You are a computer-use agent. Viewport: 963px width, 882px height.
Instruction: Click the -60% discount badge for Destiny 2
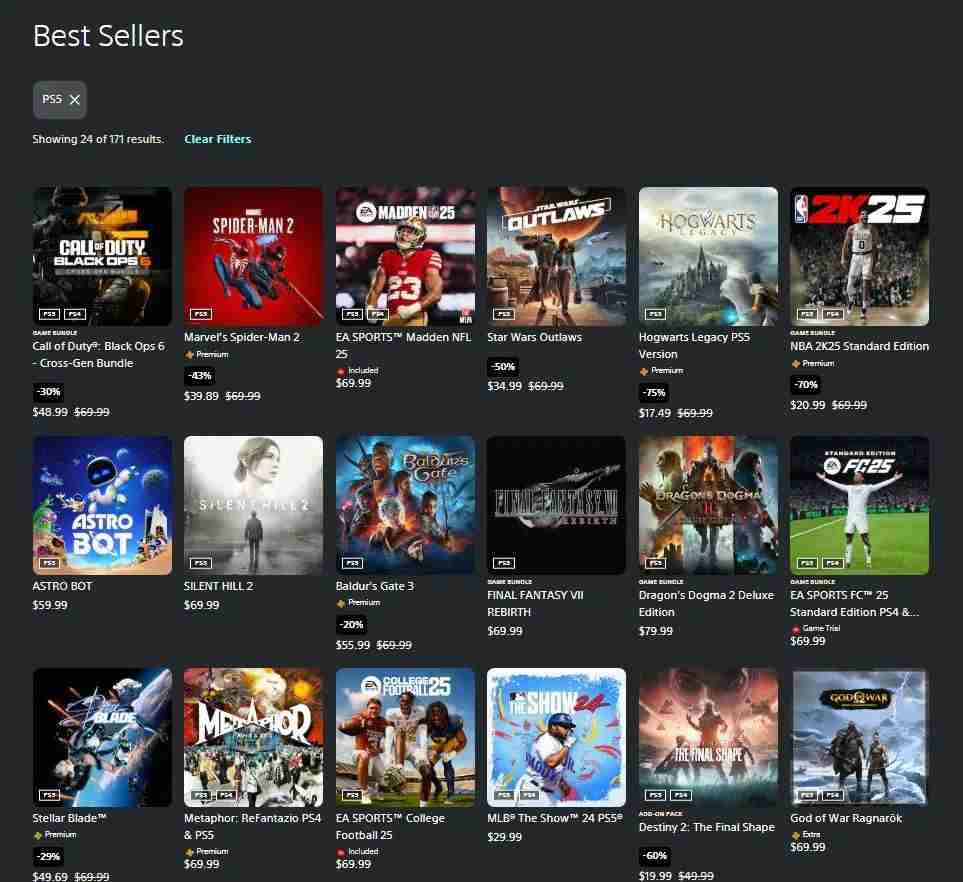point(655,856)
